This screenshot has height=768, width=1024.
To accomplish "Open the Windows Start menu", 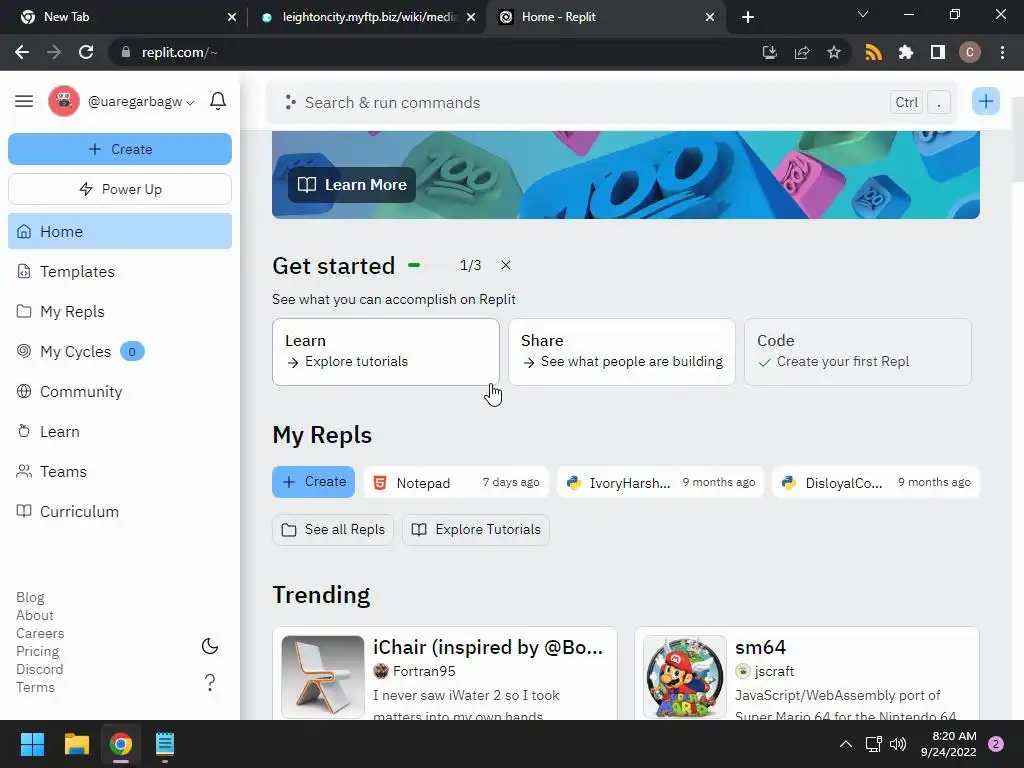I will point(32,744).
